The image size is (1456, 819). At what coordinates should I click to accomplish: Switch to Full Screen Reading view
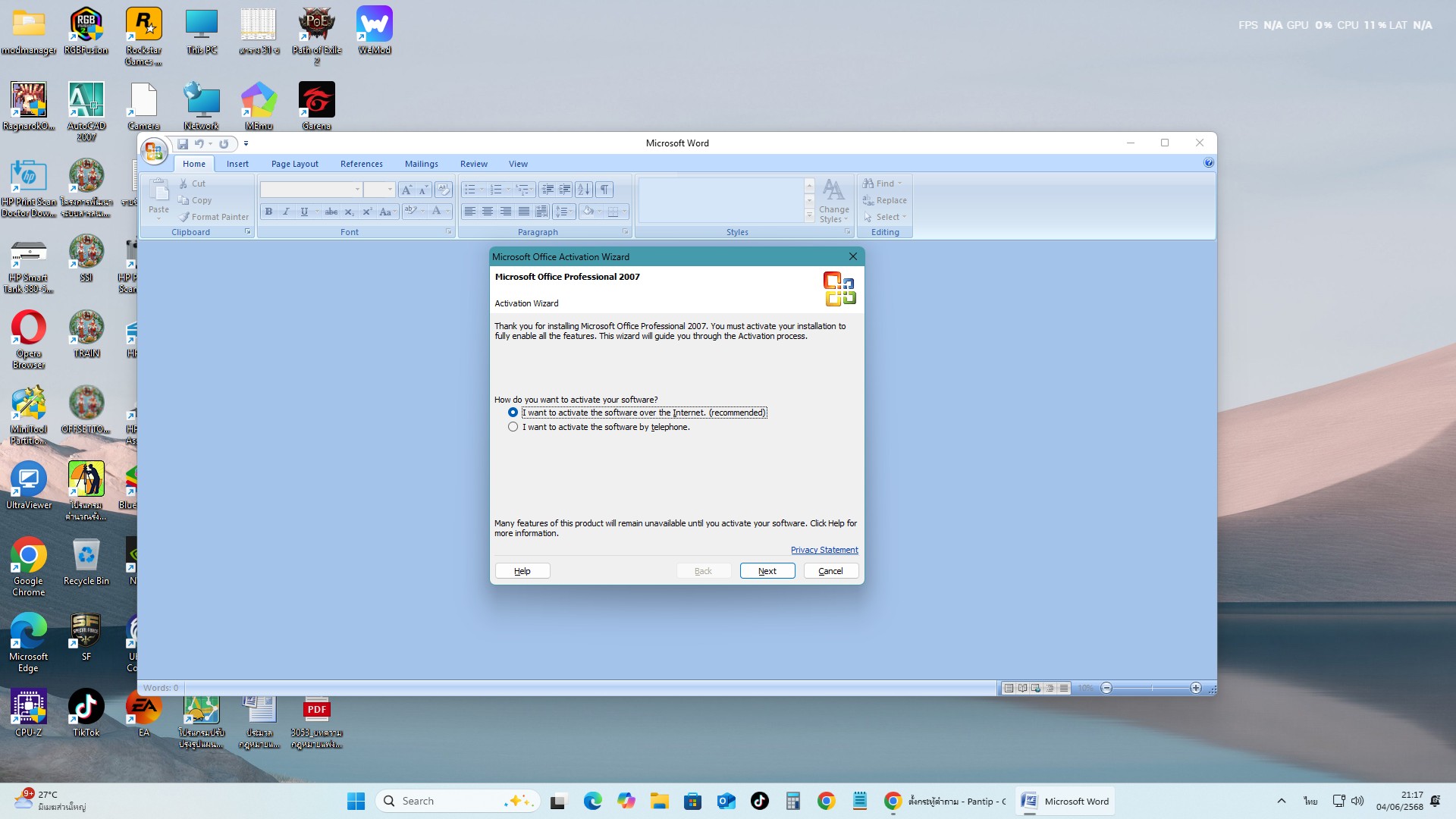point(1022,689)
